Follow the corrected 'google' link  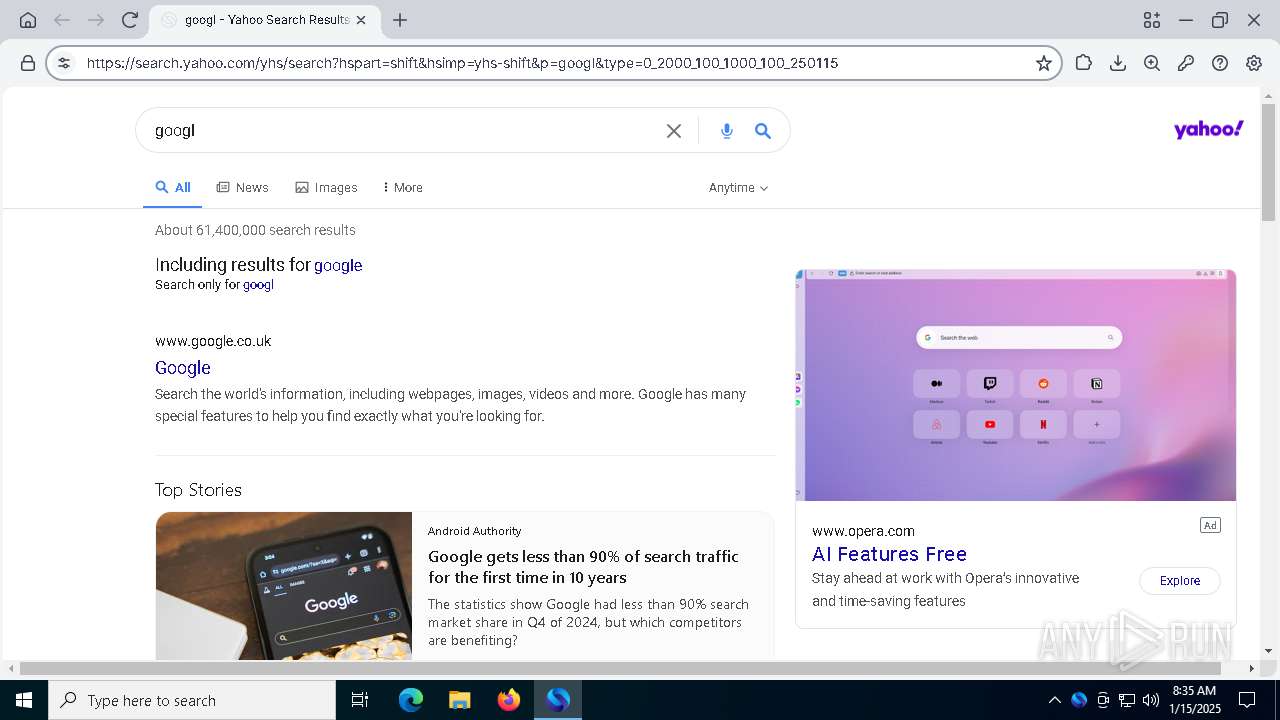click(x=338, y=265)
